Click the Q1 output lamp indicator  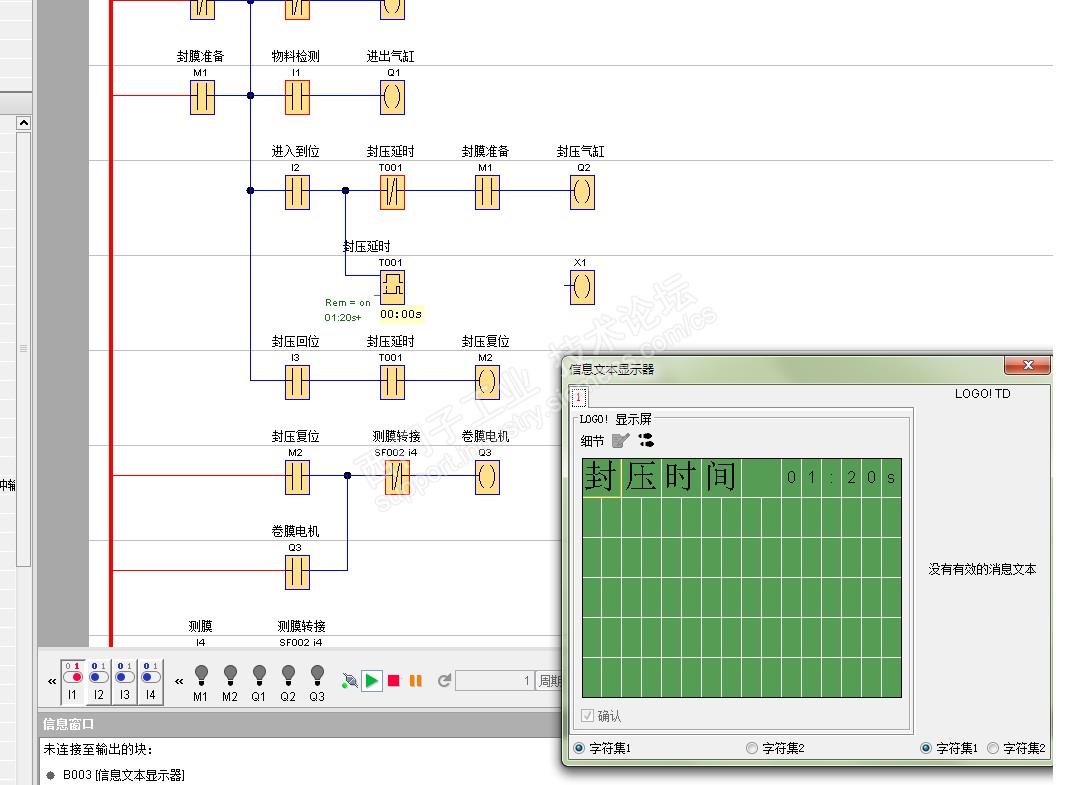pos(259,674)
